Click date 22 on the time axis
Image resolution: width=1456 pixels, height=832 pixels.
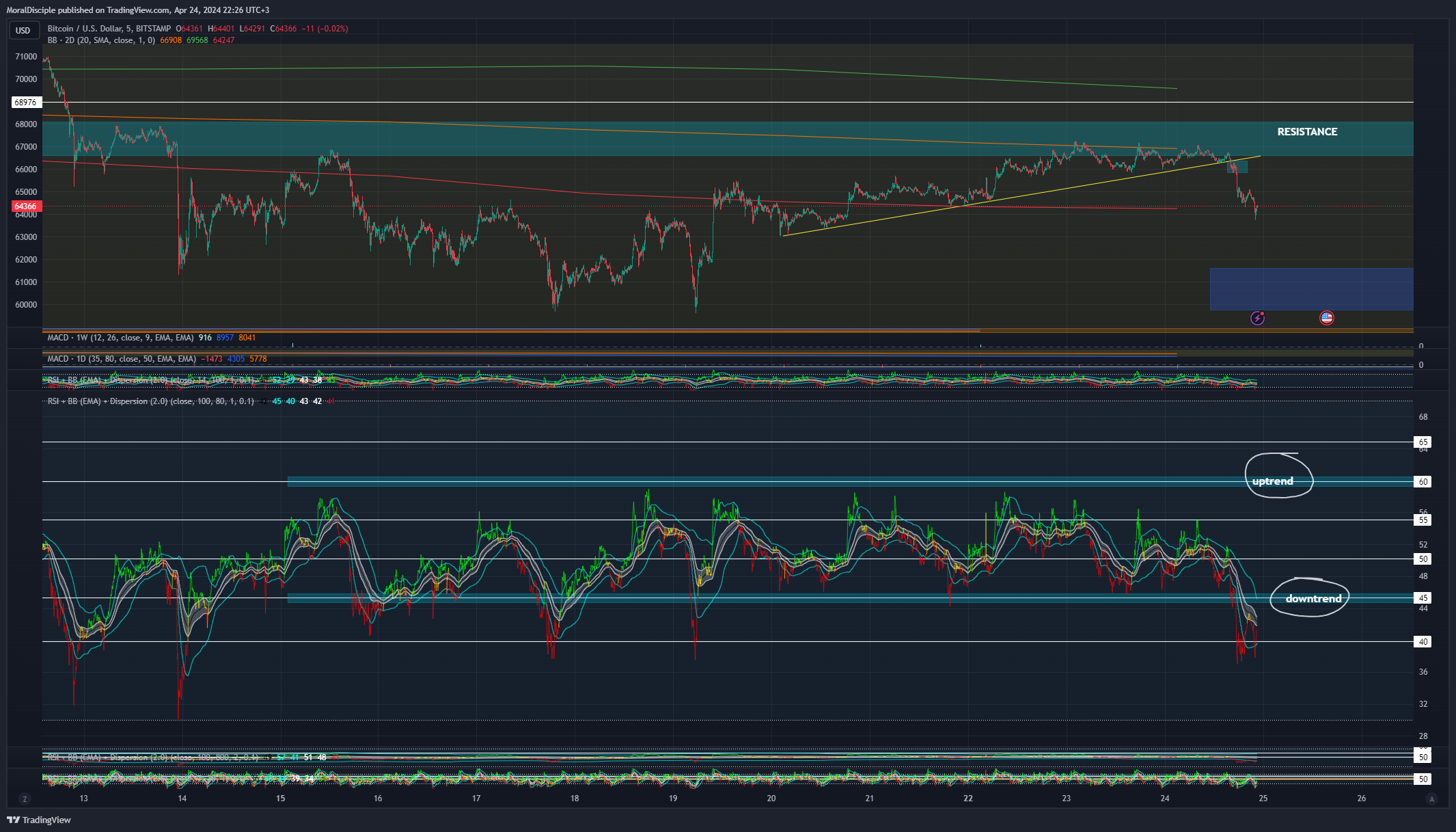pyautogui.click(x=968, y=799)
